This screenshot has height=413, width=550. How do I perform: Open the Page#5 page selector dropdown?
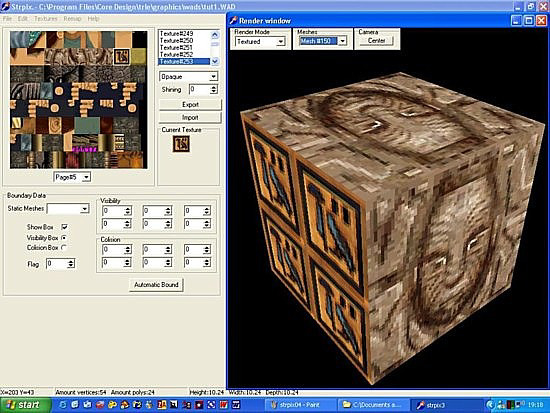point(72,177)
